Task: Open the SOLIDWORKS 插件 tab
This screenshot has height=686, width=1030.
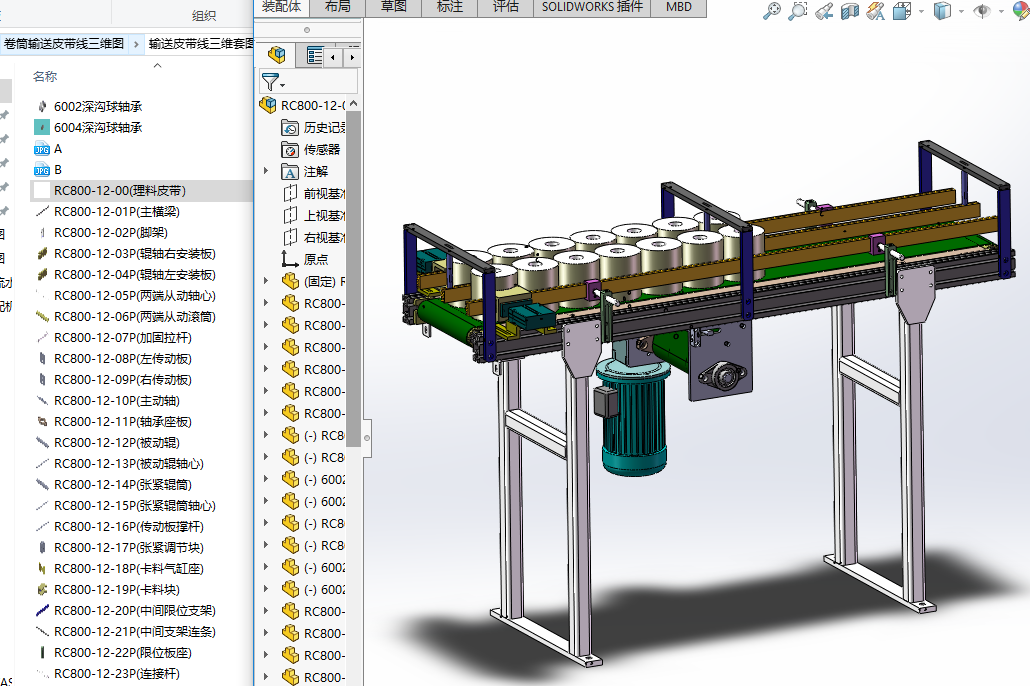Action: click(x=592, y=7)
